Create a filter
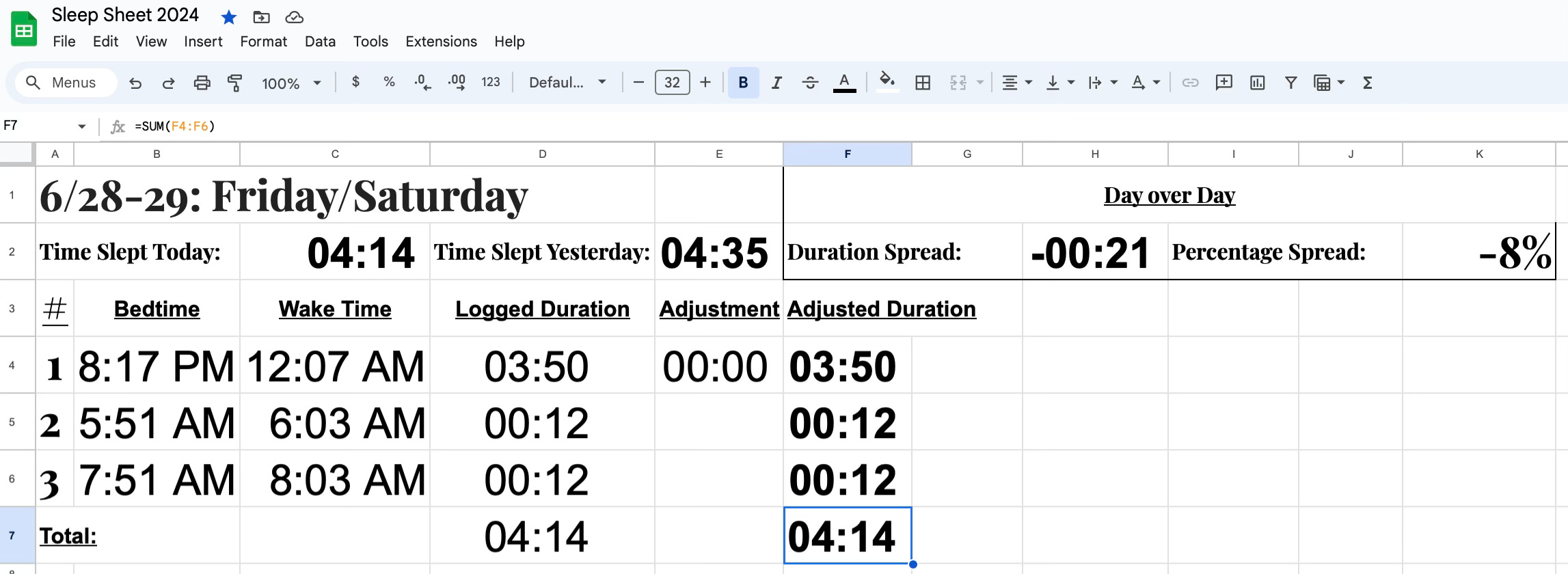Viewport: 1568px width, 574px height. [1290, 83]
